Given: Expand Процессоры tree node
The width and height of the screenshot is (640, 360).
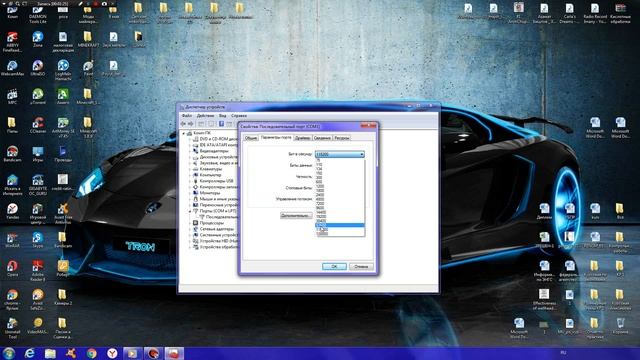Looking at the screenshot, I should (190, 223).
